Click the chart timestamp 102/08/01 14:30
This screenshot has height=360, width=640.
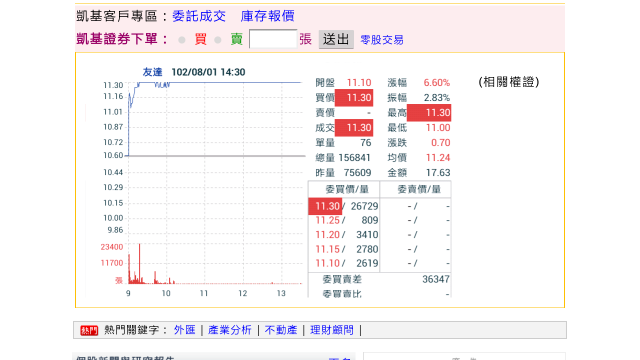208,72
